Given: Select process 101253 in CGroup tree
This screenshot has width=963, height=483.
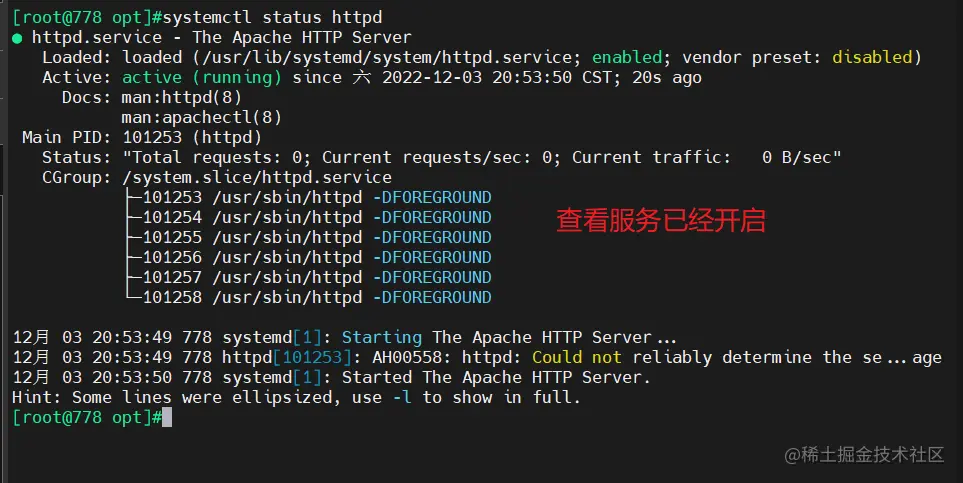Looking at the screenshot, I should click(x=171, y=197).
